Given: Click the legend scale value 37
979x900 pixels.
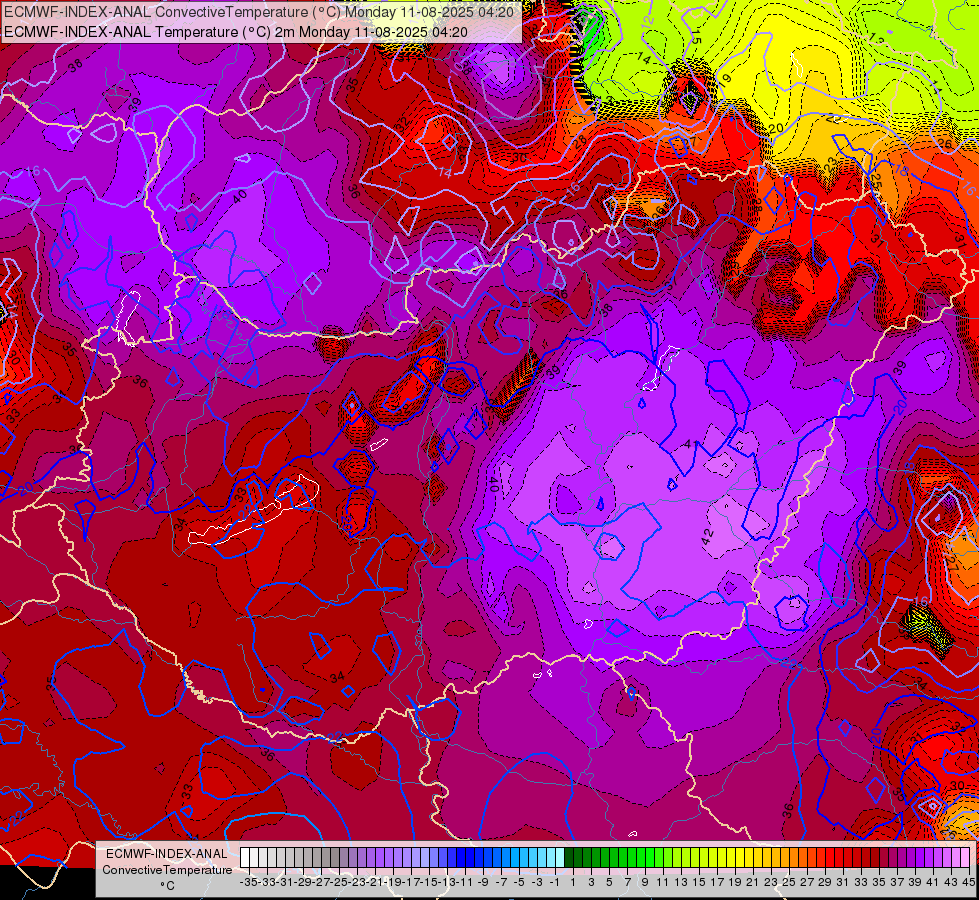Looking at the screenshot, I should pyautogui.click(x=897, y=883).
